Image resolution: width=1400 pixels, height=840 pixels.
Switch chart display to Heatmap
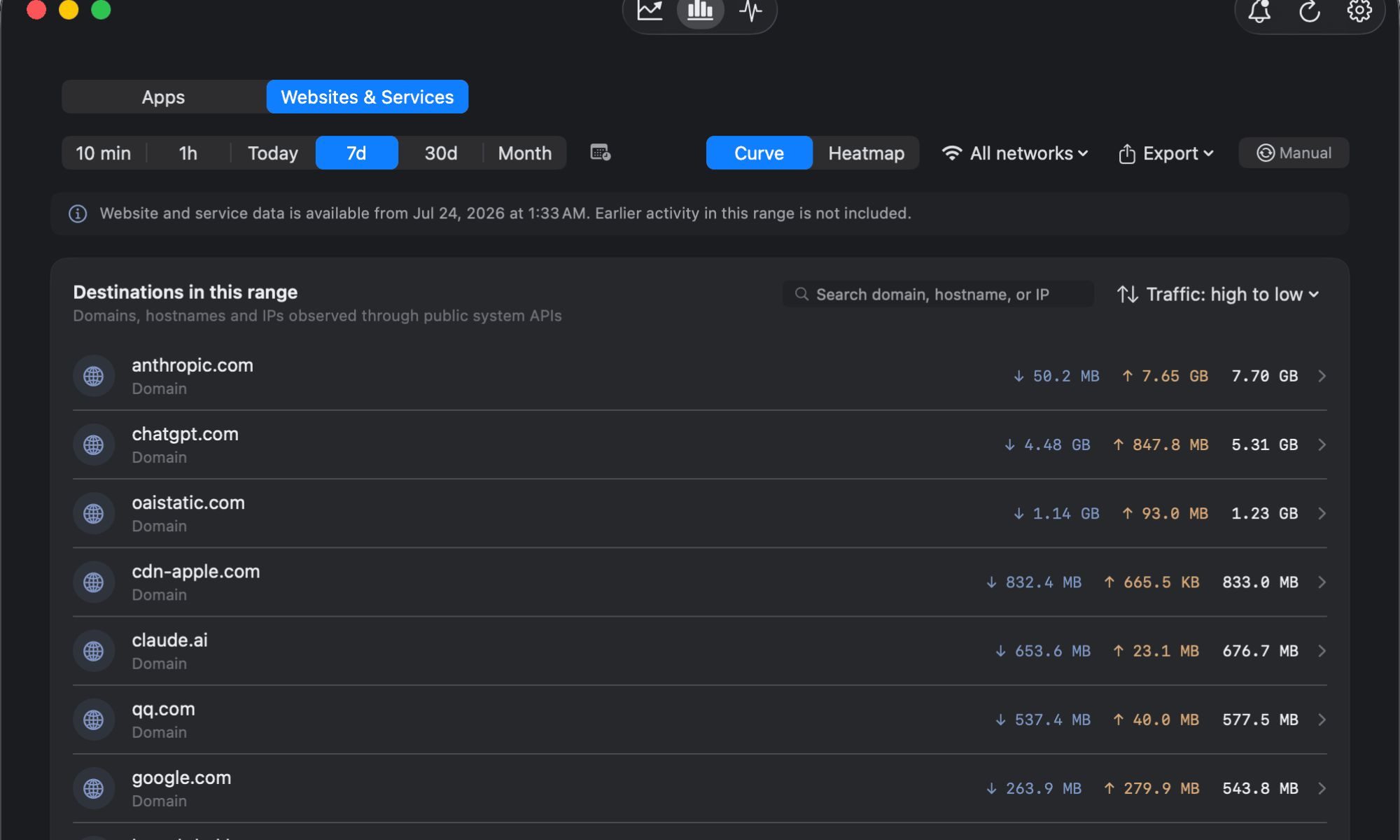867,153
